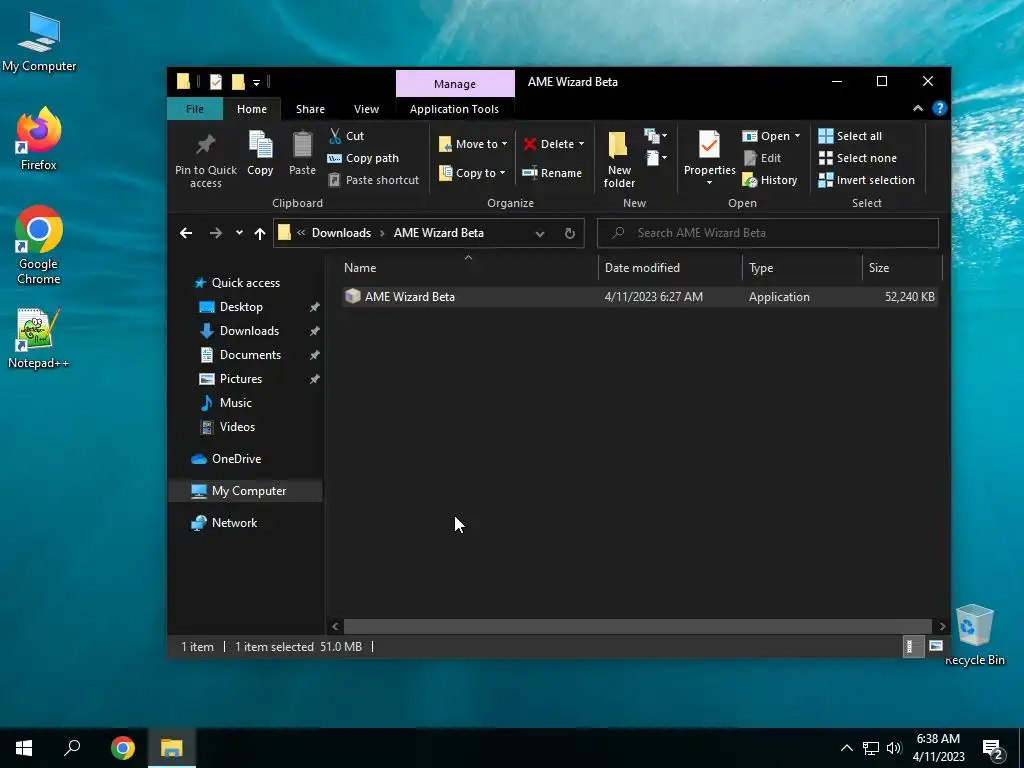Refresh the AME Wizard Beta folder

pos(569,233)
